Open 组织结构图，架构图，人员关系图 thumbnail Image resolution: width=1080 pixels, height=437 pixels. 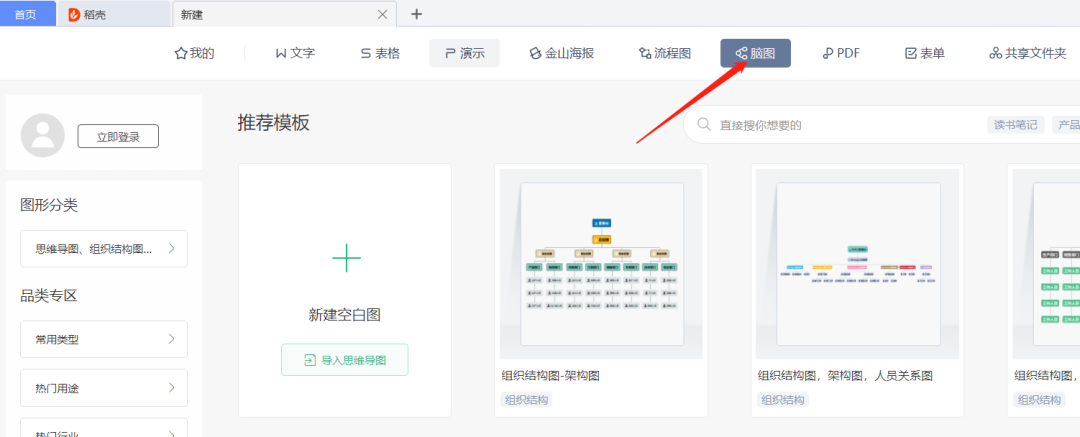click(x=858, y=264)
